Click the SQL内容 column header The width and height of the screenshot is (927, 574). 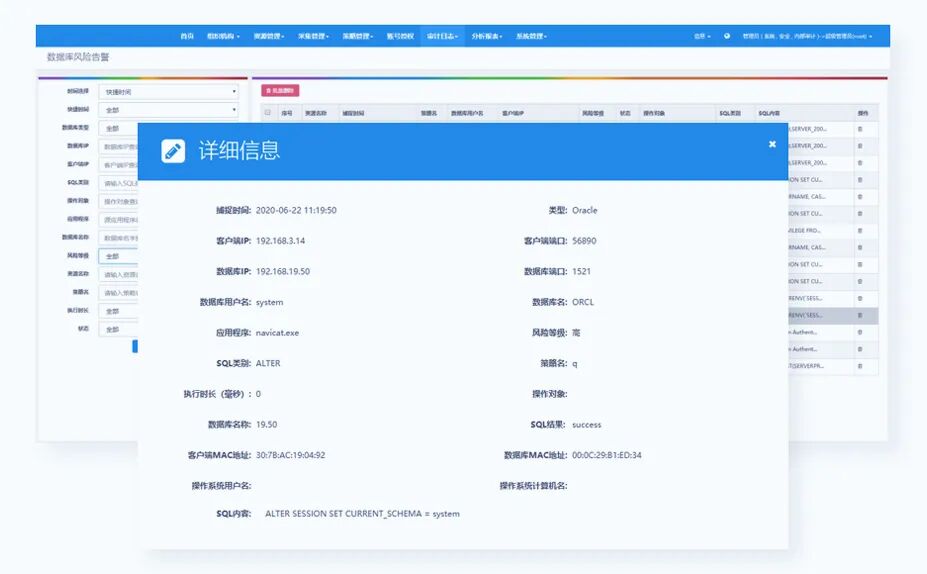(x=769, y=113)
